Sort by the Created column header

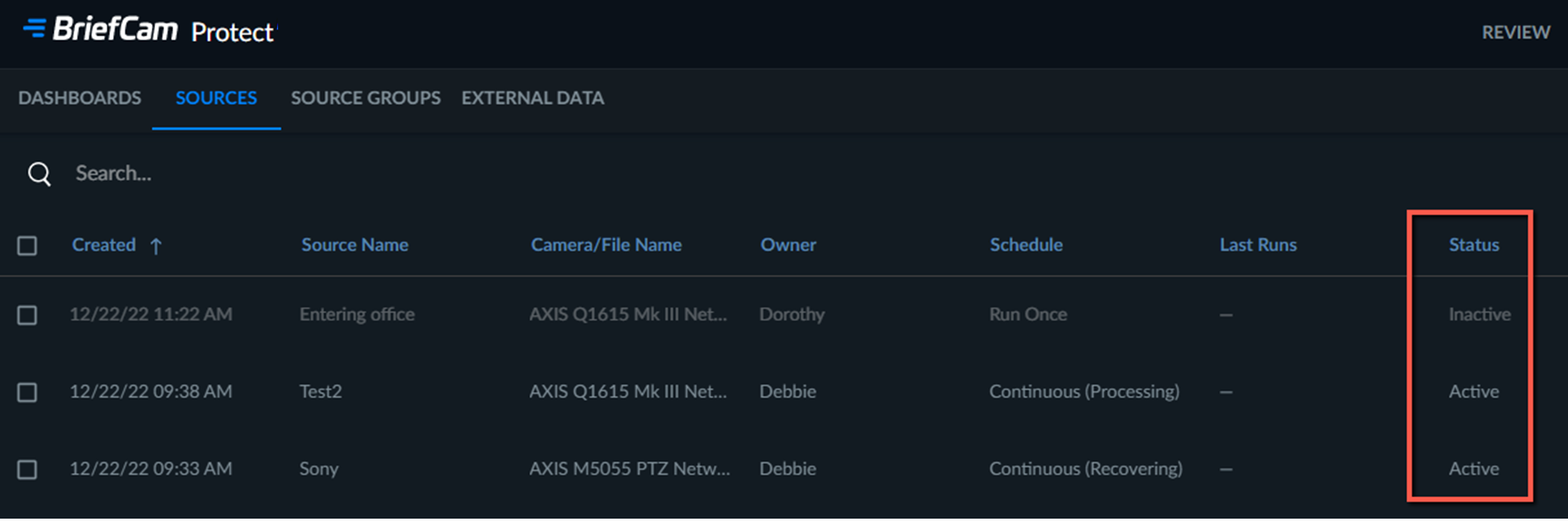(104, 245)
